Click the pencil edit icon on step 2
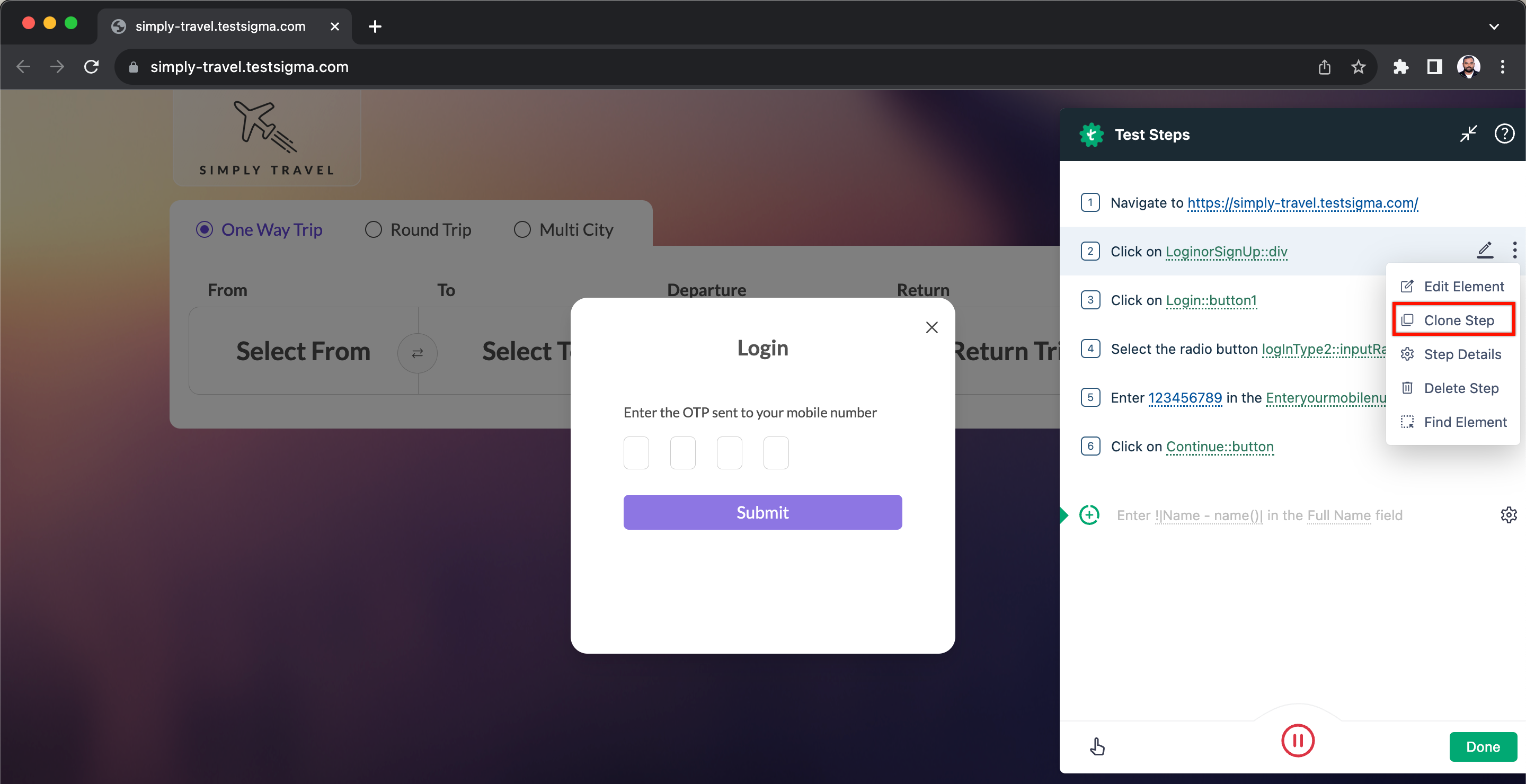Image resolution: width=1526 pixels, height=784 pixels. [x=1485, y=251]
